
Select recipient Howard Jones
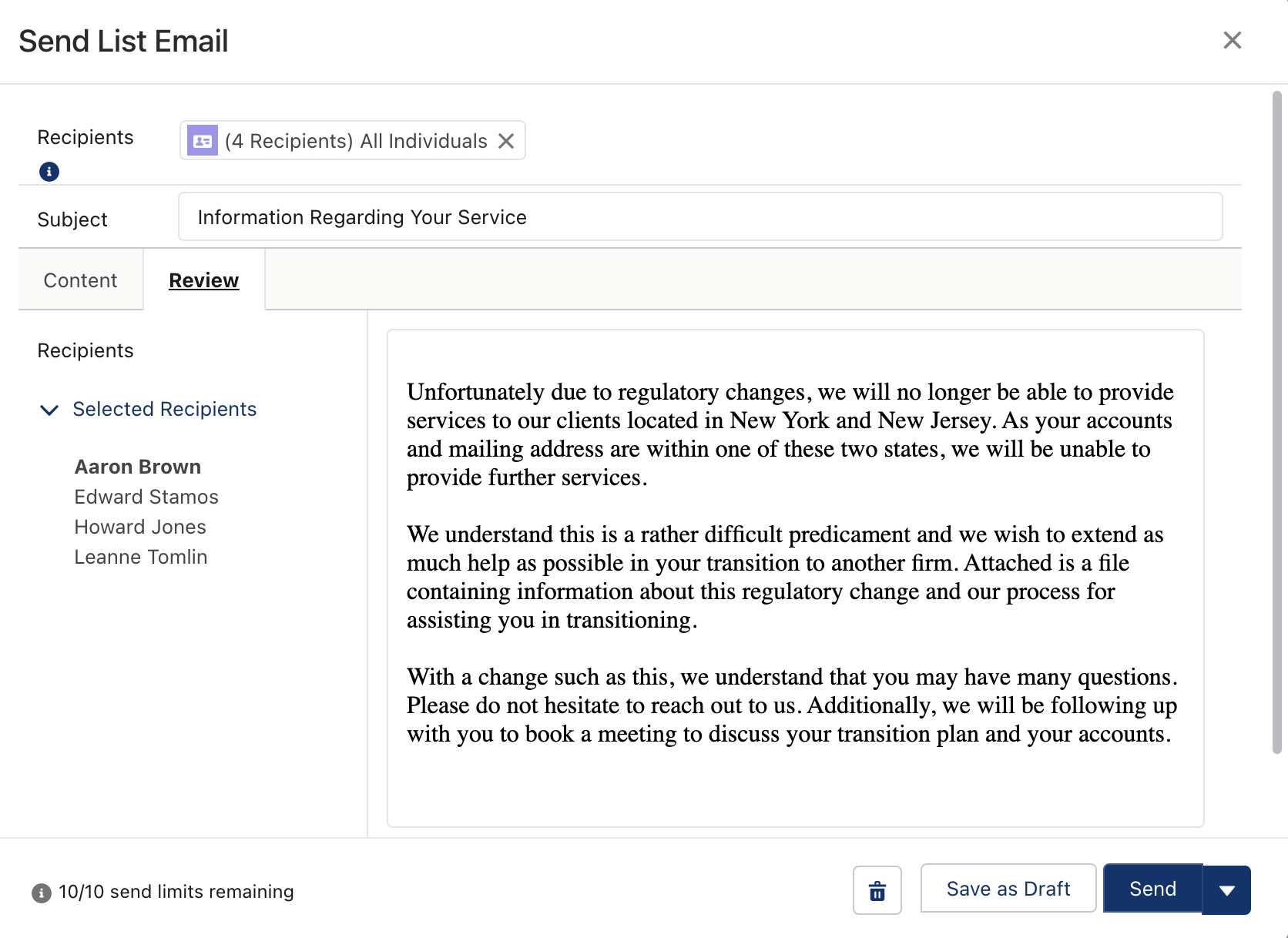point(140,527)
